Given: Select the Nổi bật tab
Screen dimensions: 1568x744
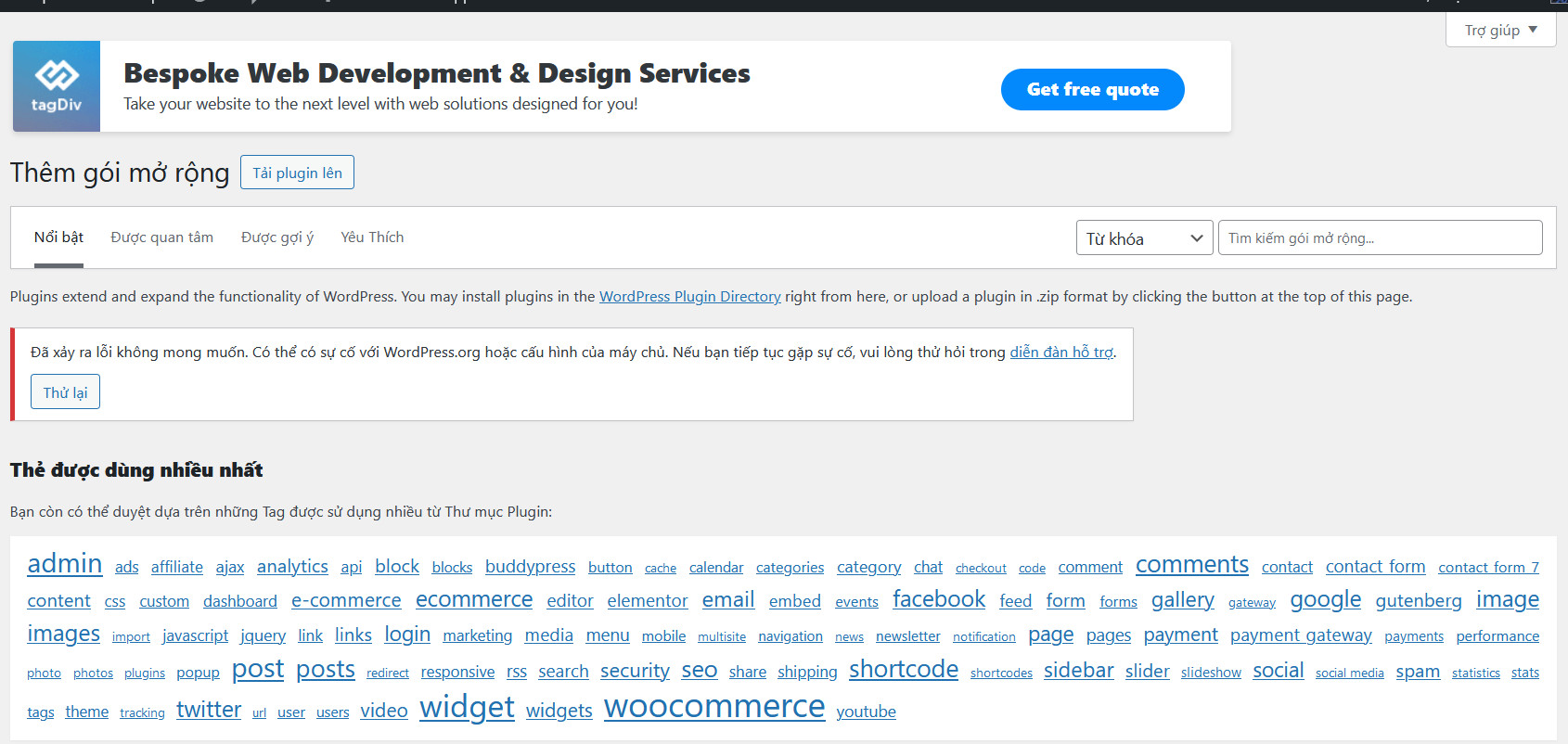Looking at the screenshot, I should click(58, 237).
